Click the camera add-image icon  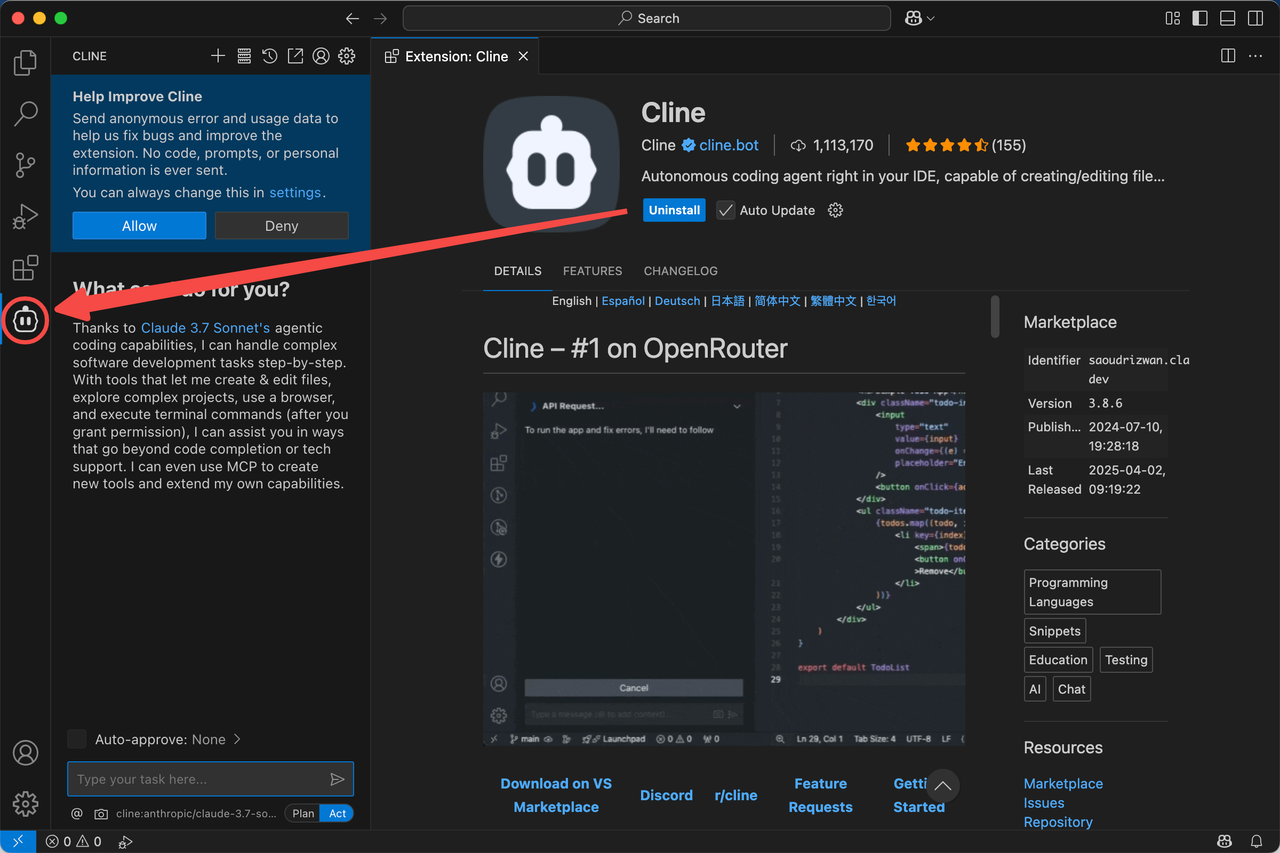pyautogui.click(x=101, y=813)
